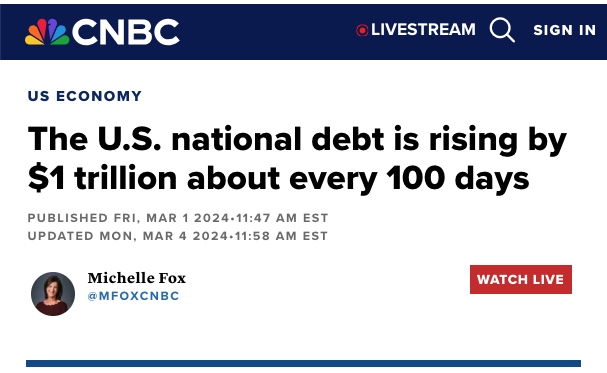The height and width of the screenshot is (373, 607).
Task: Click Michelle Fox's author photo
Action: 53,294
